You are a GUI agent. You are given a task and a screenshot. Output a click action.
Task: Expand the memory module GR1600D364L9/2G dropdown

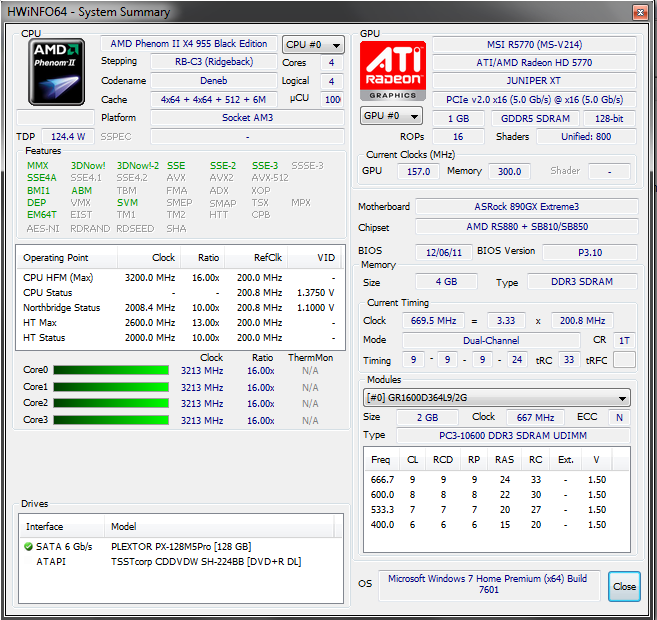coord(497,398)
